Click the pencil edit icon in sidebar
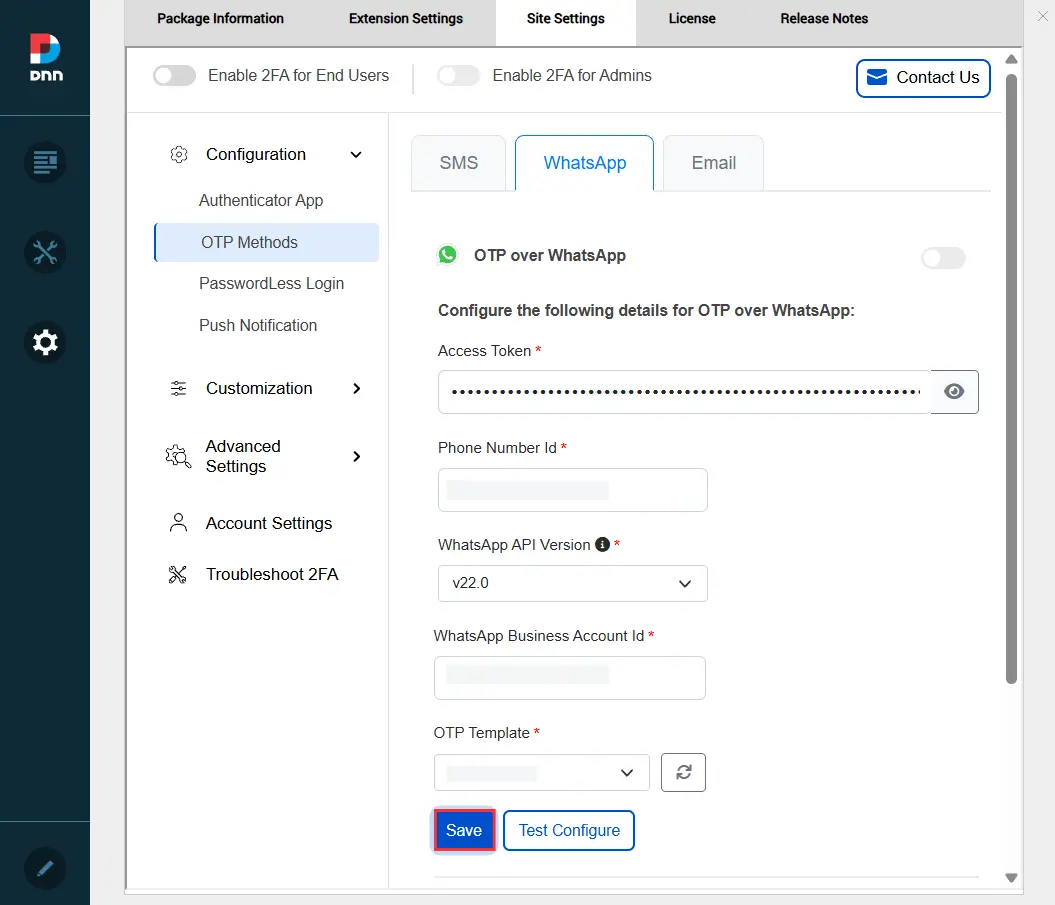Image resolution: width=1055 pixels, height=905 pixels. pyautogui.click(x=45, y=869)
